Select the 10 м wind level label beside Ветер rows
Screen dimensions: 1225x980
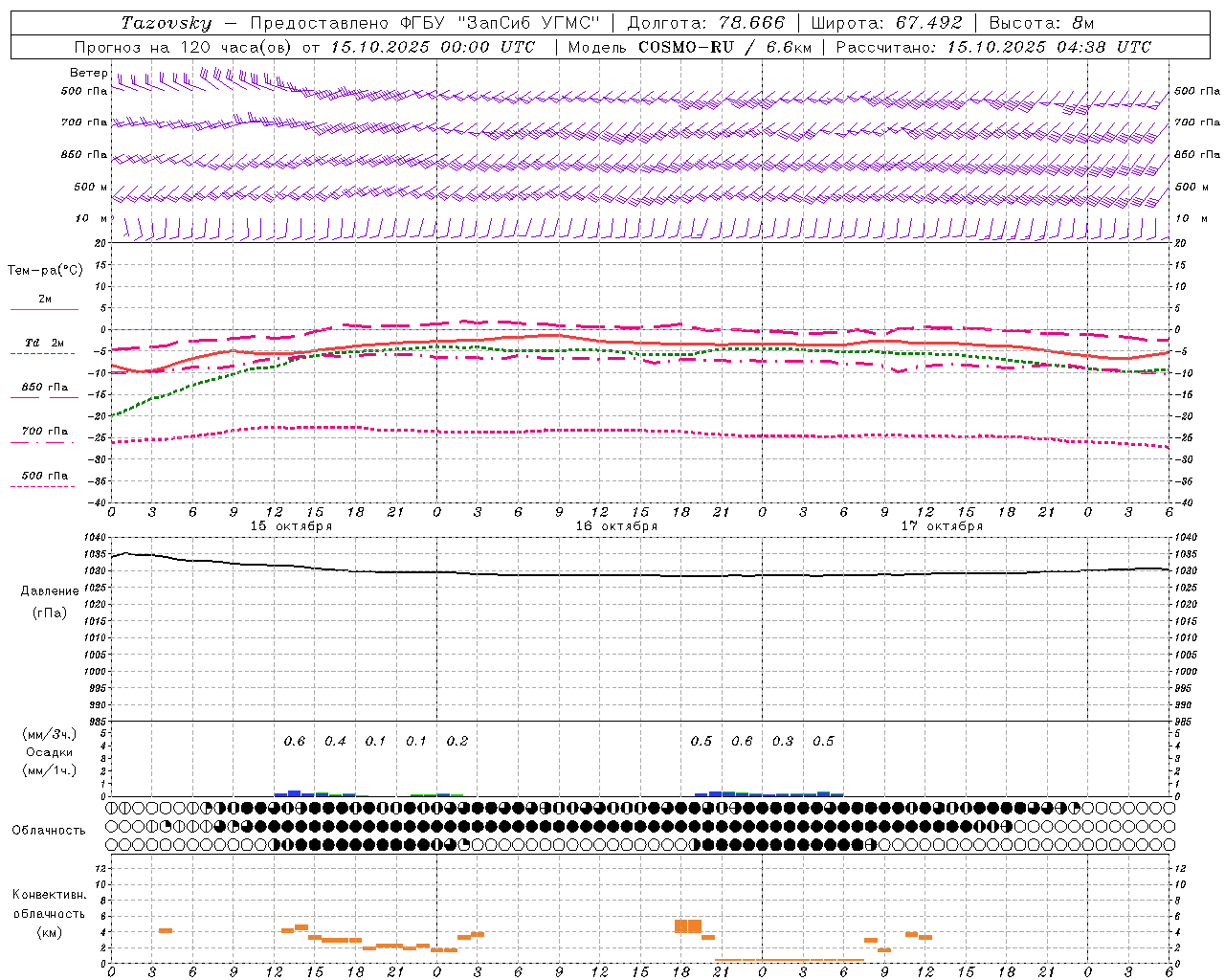[91, 218]
